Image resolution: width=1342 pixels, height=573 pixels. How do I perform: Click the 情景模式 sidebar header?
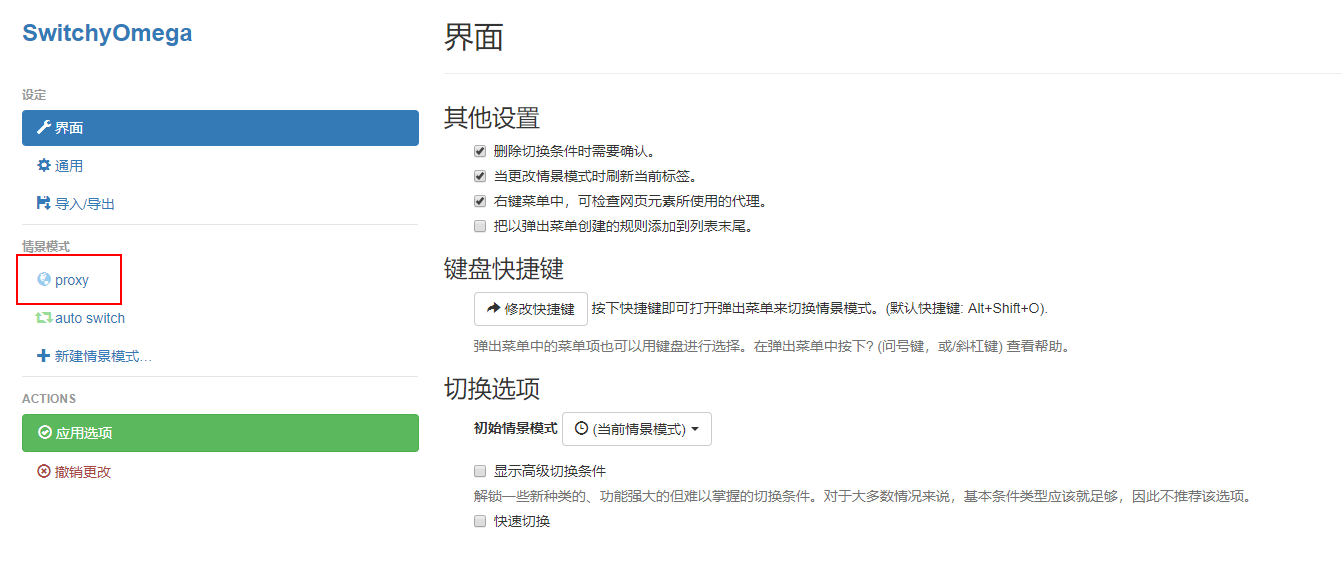click(46, 246)
